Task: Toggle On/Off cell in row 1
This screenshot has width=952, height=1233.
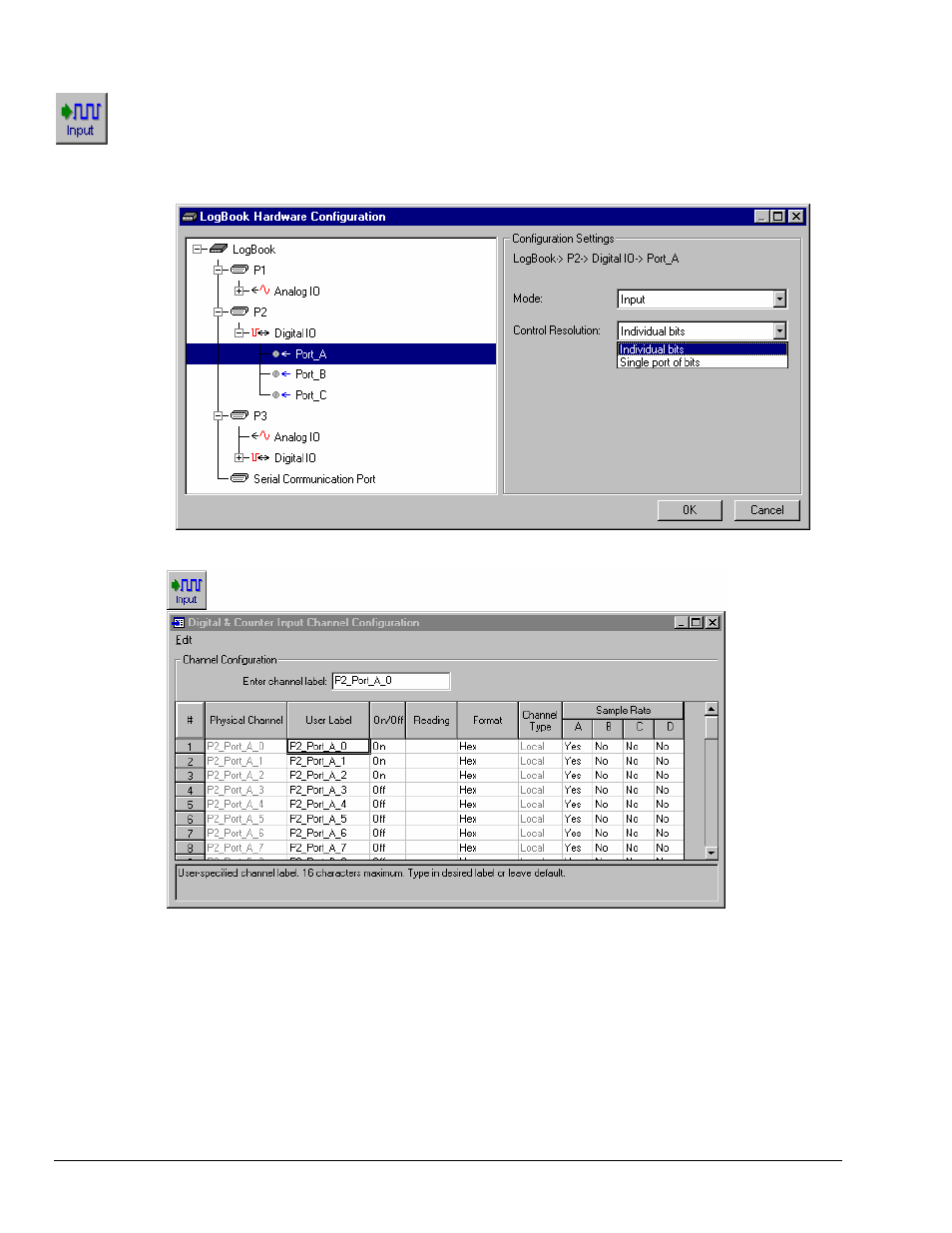Action: 388,746
